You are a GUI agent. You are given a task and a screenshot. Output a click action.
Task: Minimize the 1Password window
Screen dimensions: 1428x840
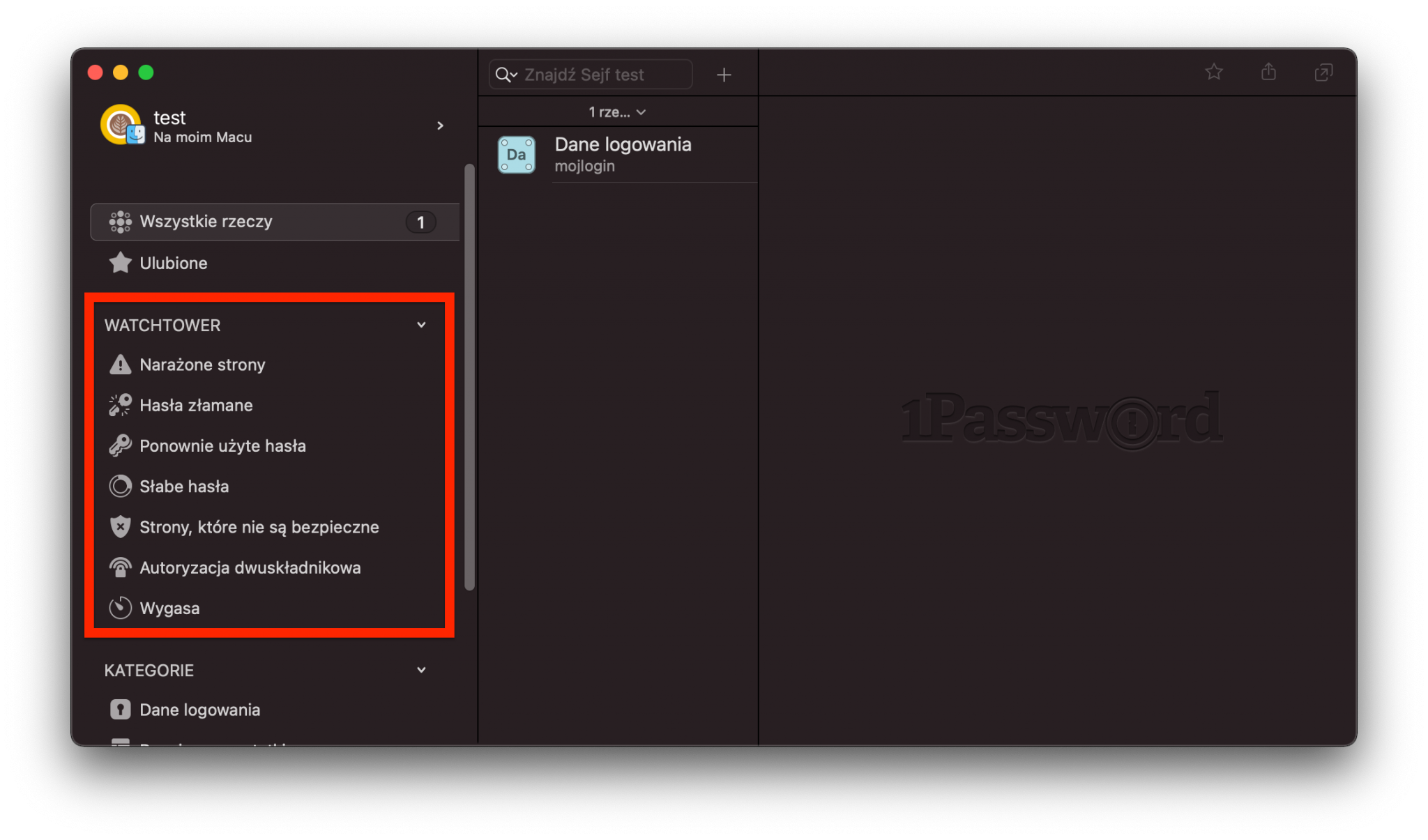[121, 72]
